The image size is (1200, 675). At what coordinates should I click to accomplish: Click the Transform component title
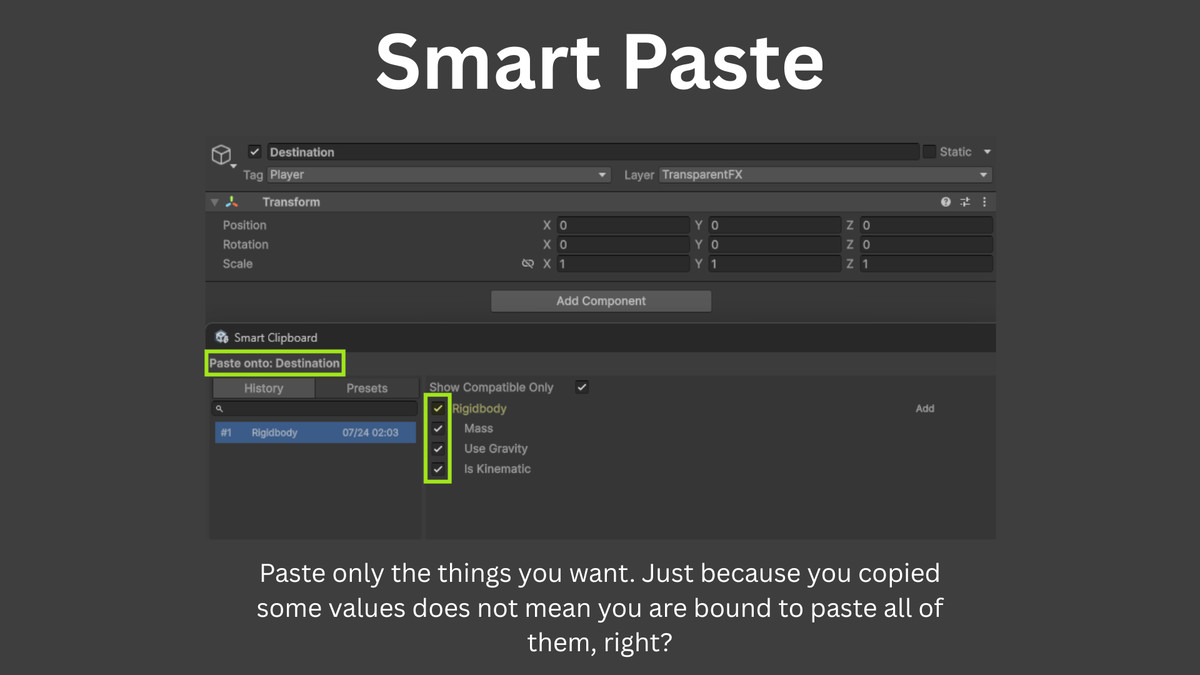coord(291,202)
